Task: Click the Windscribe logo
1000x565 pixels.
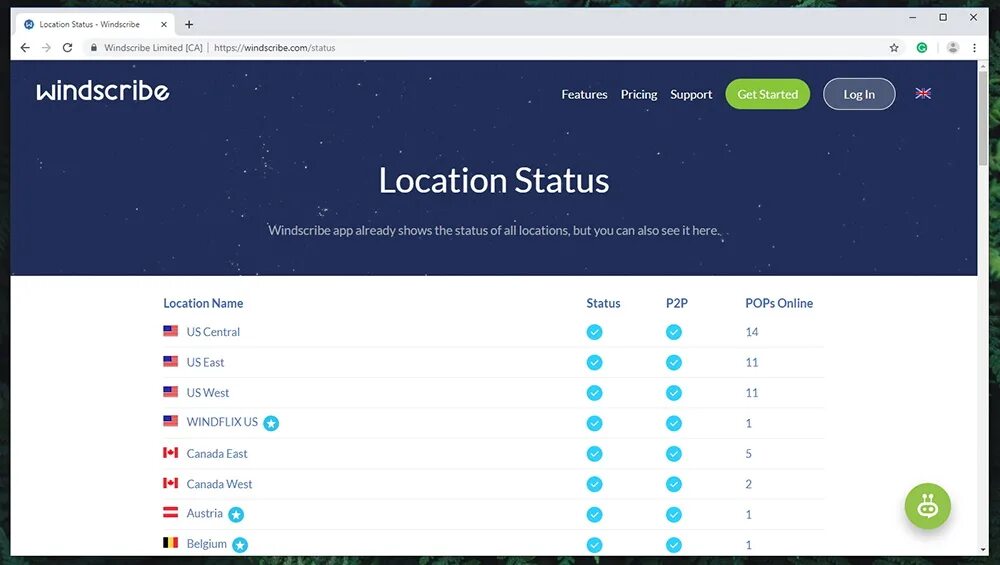Action: (x=103, y=91)
